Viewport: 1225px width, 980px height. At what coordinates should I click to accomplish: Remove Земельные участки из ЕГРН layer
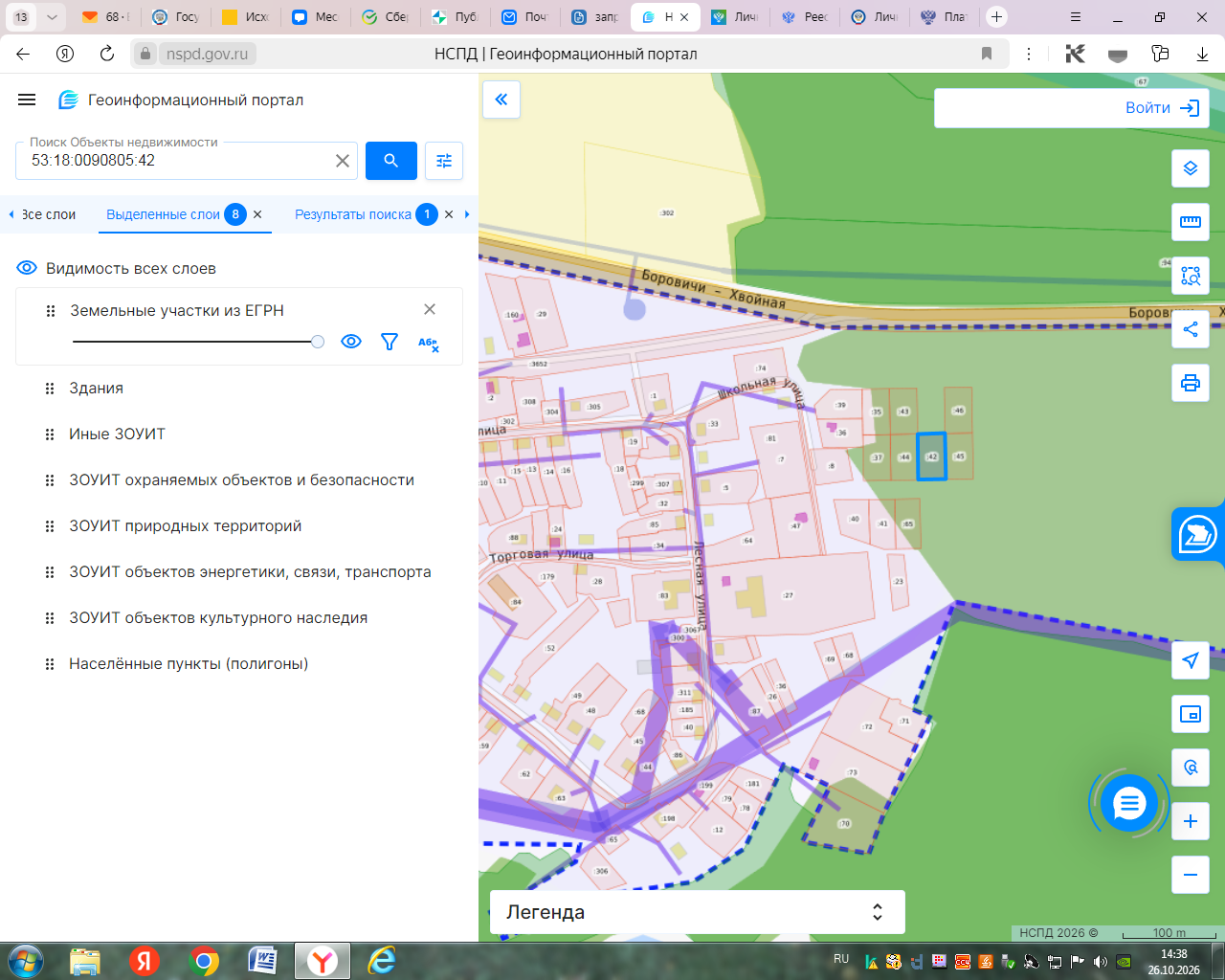click(430, 309)
